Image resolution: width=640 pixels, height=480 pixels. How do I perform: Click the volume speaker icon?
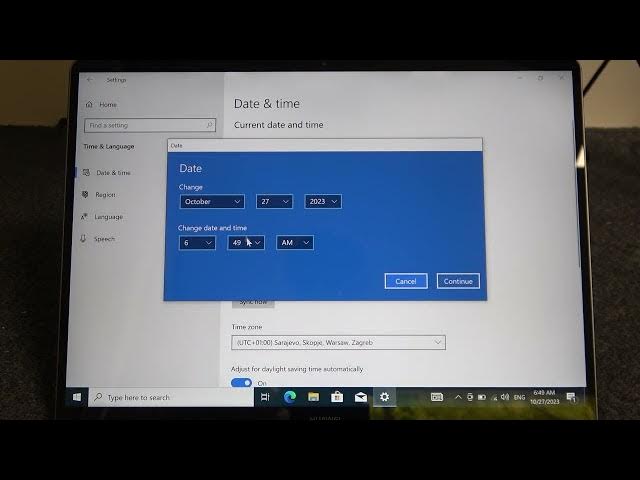click(x=505, y=397)
